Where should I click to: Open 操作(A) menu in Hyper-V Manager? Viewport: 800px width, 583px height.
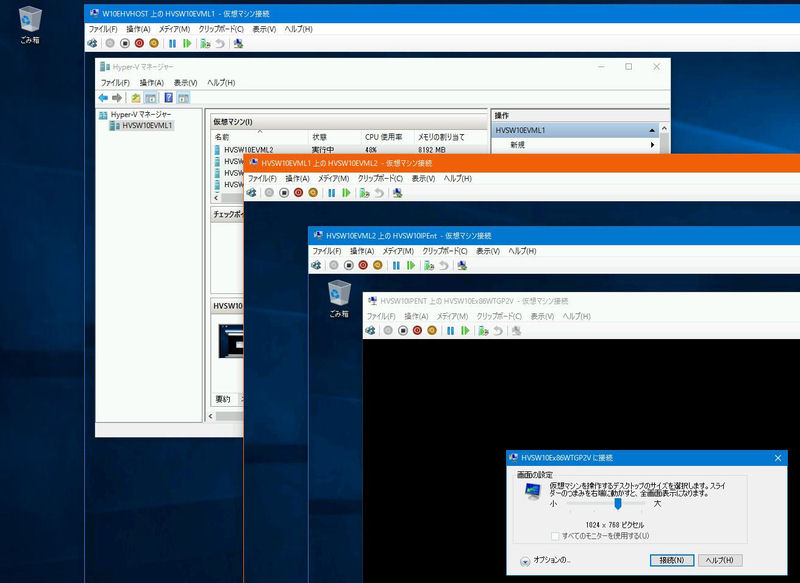tap(152, 83)
